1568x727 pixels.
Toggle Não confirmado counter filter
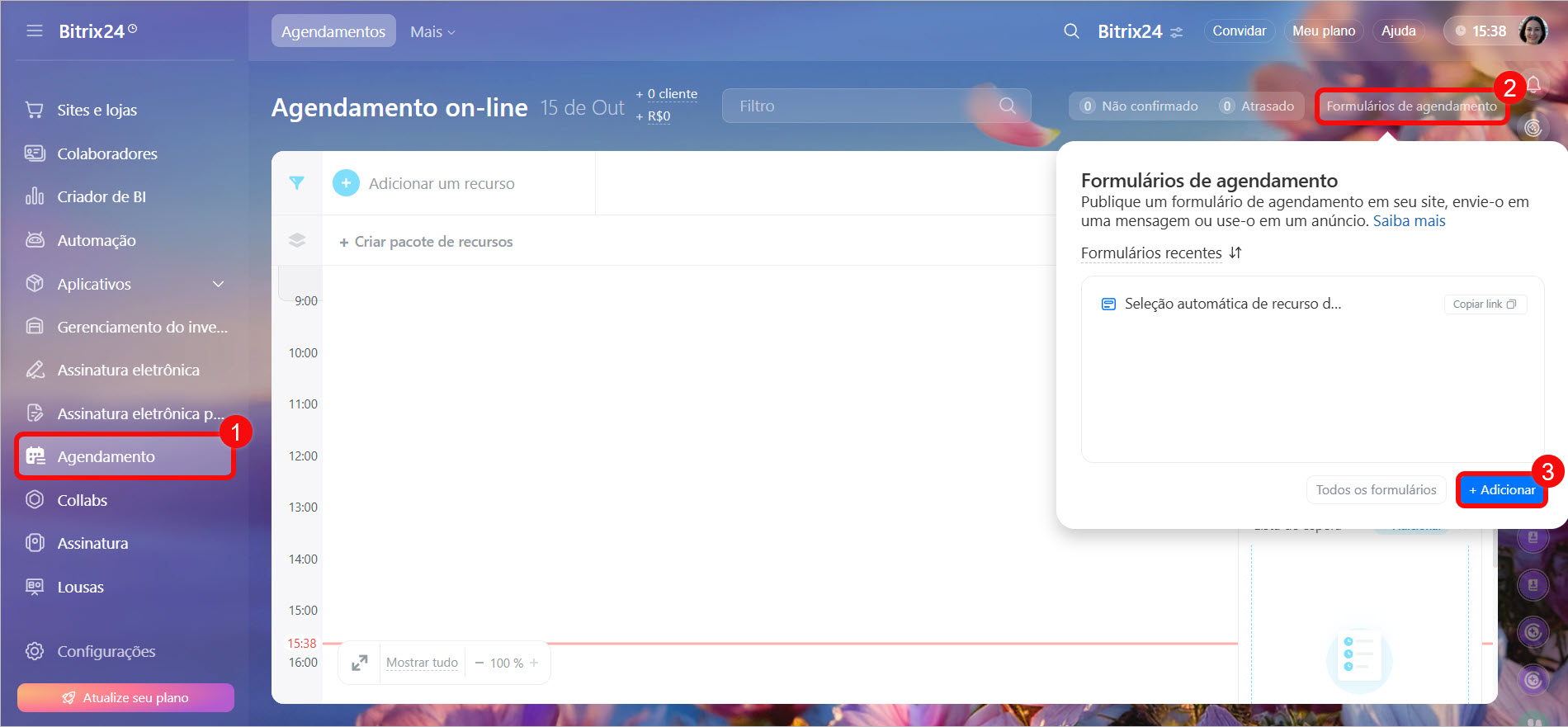(1140, 106)
